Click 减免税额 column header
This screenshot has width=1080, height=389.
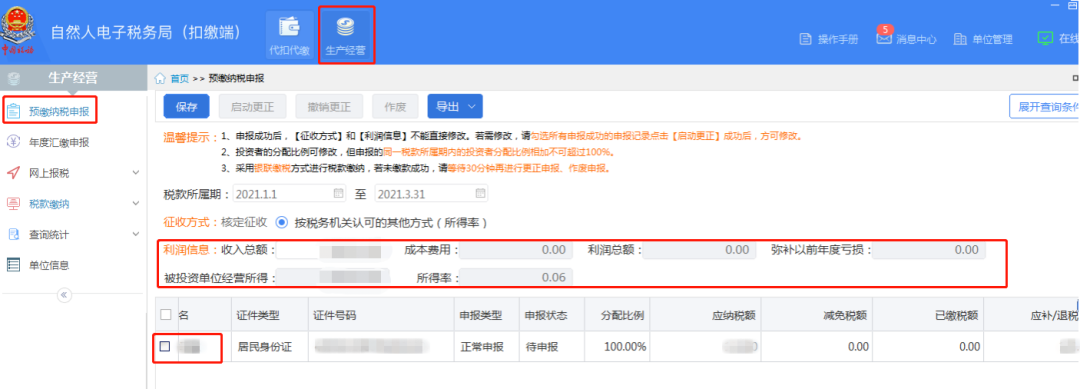click(x=845, y=315)
